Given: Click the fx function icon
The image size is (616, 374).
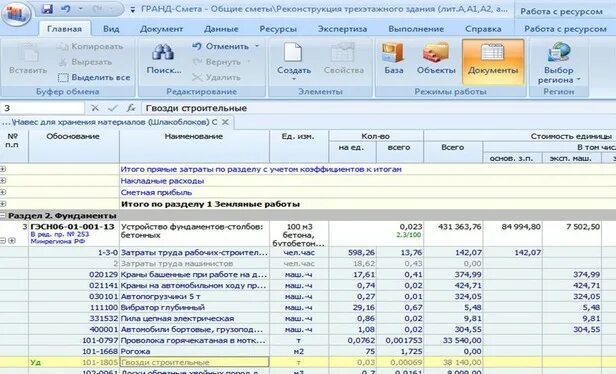Looking at the screenshot, I should pyautogui.click(x=131, y=108).
